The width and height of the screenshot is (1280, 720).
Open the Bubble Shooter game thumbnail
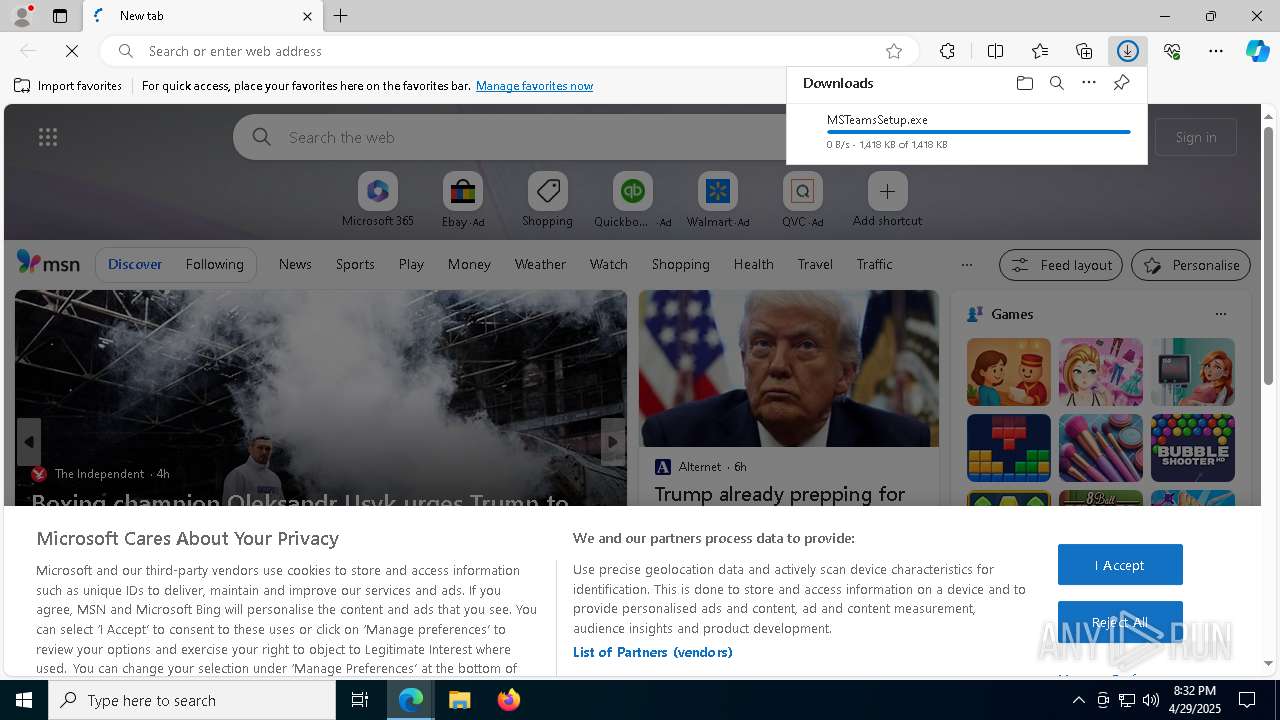coord(1193,448)
